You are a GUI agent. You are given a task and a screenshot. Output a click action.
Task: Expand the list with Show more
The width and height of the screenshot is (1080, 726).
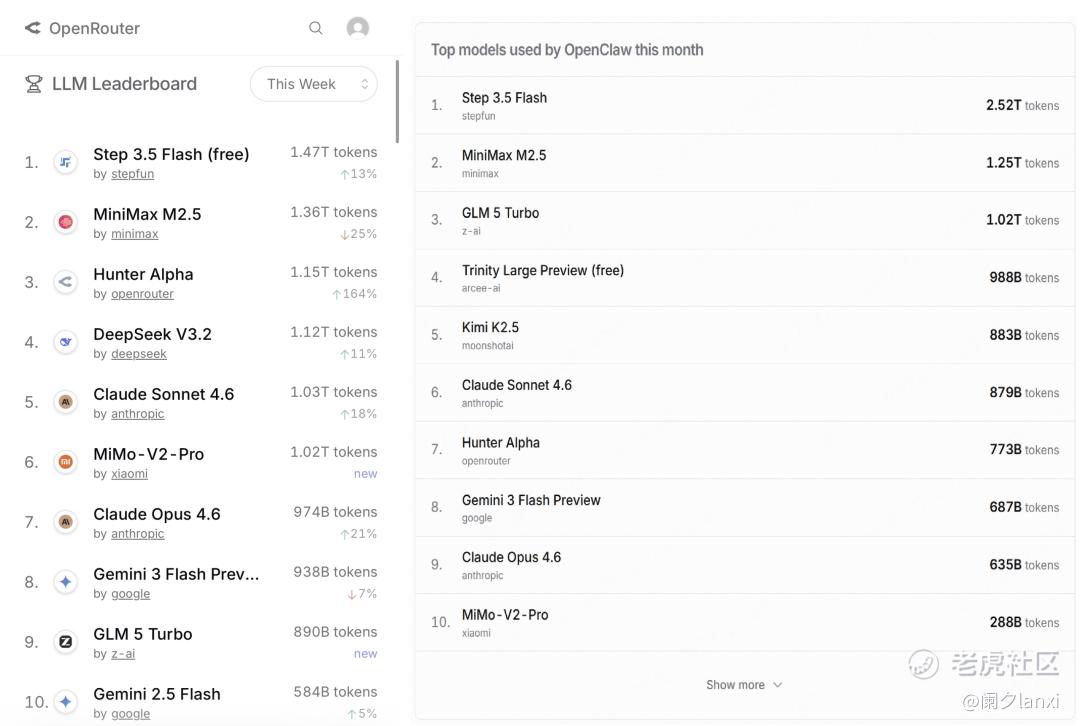point(744,685)
